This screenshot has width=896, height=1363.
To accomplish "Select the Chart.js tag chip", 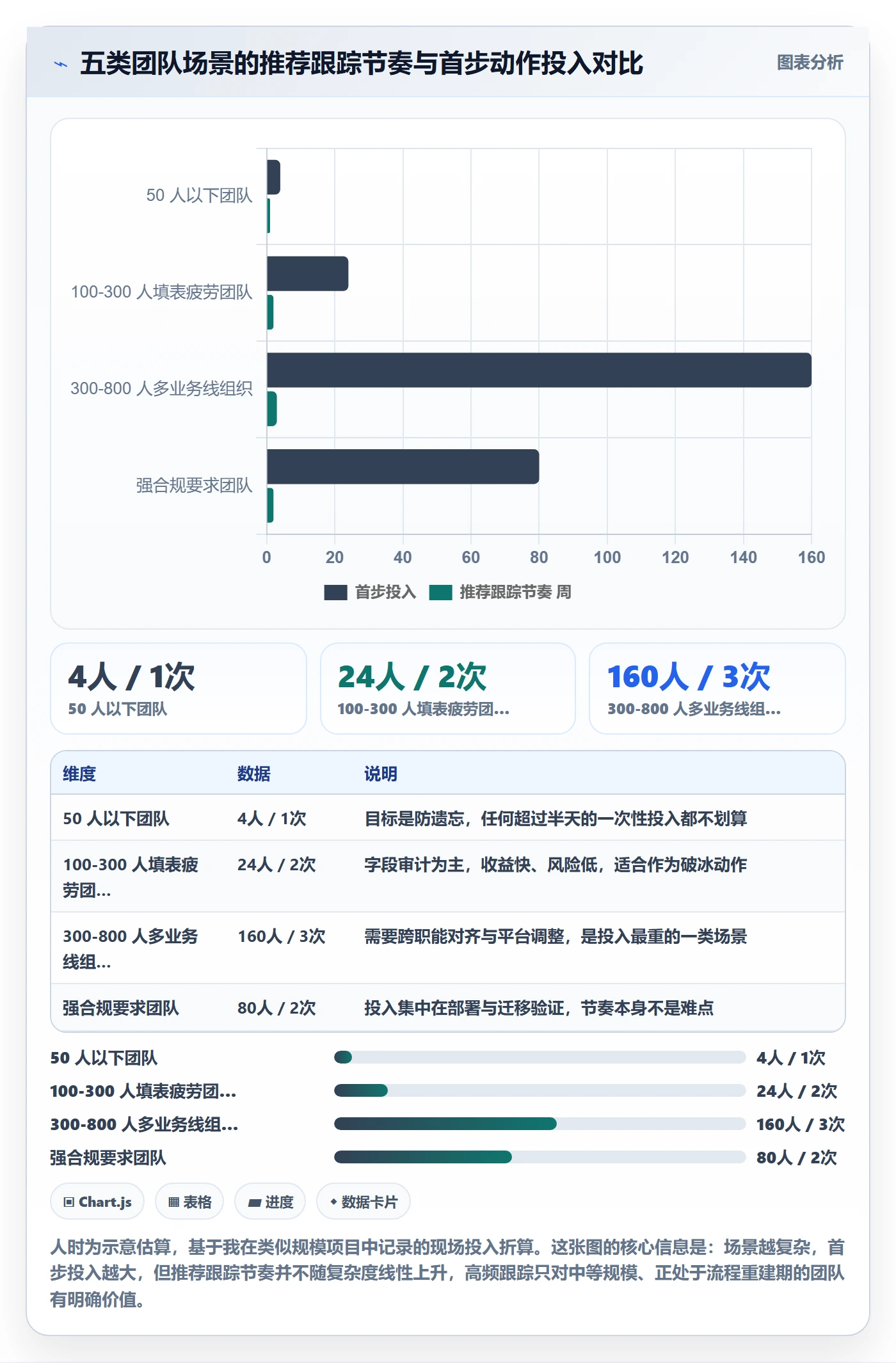I will click(x=97, y=1202).
